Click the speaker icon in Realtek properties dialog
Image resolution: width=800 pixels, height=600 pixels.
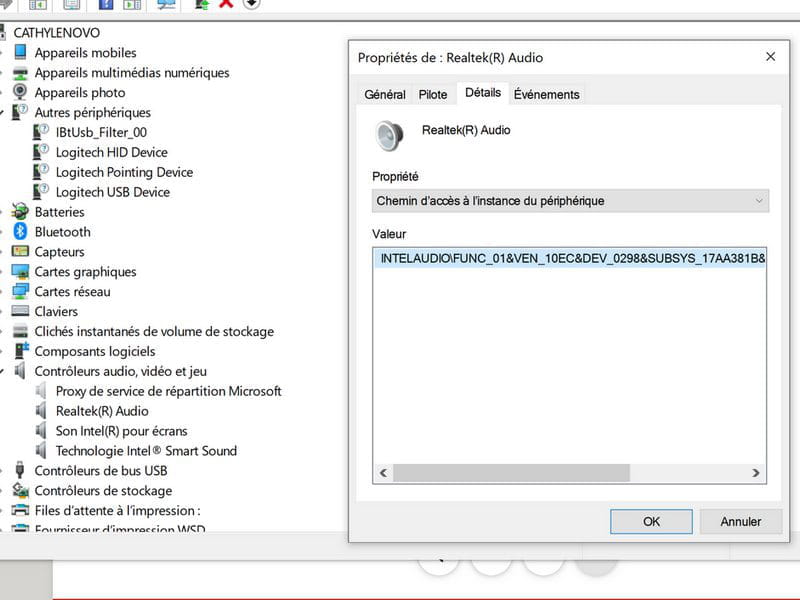[x=389, y=136]
